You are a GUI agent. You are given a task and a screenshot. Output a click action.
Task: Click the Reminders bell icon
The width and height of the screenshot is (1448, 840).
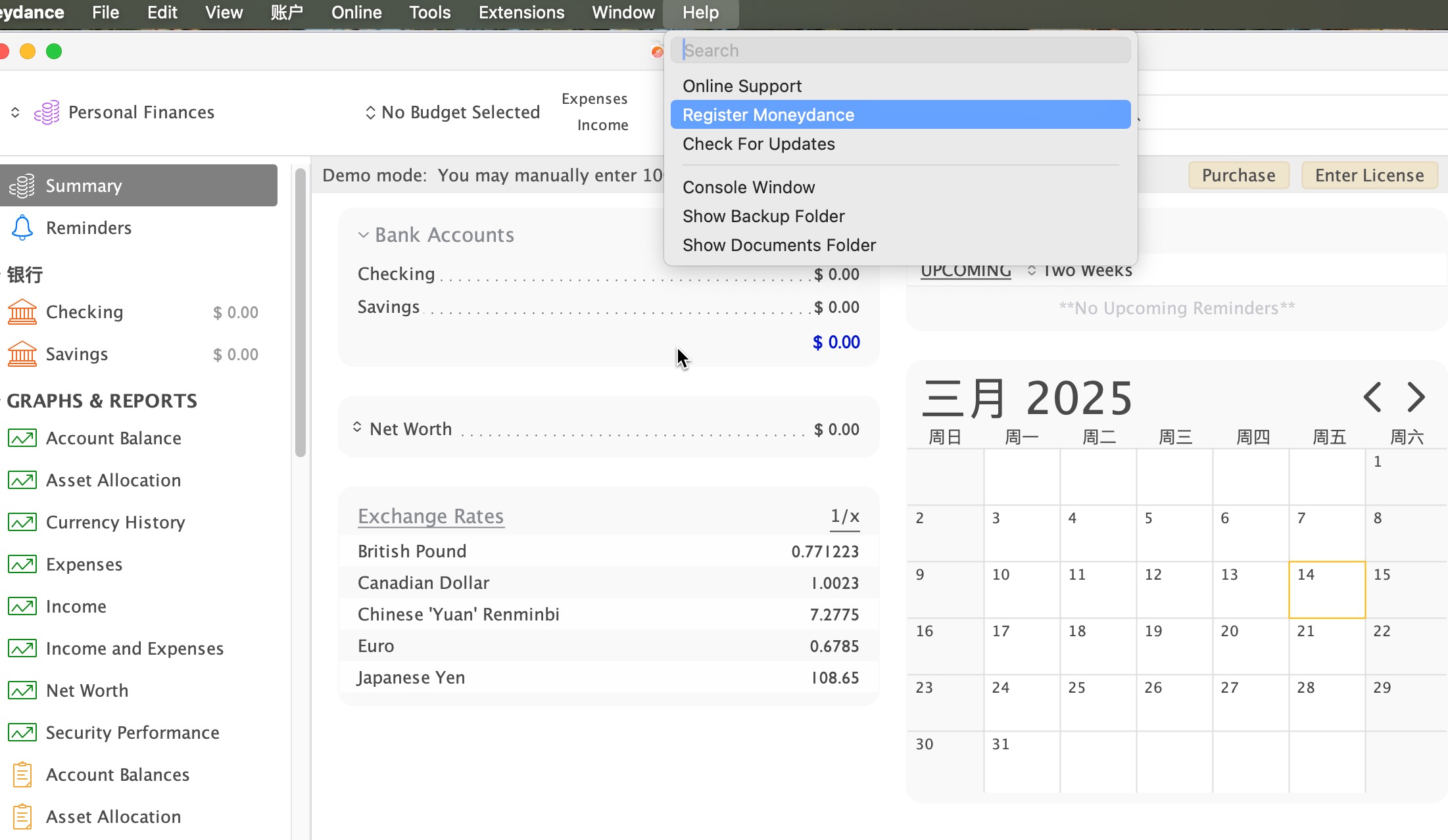point(22,228)
